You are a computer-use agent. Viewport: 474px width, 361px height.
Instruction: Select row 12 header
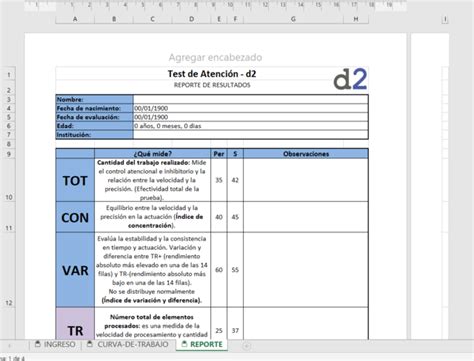pyautogui.click(x=9, y=270)
